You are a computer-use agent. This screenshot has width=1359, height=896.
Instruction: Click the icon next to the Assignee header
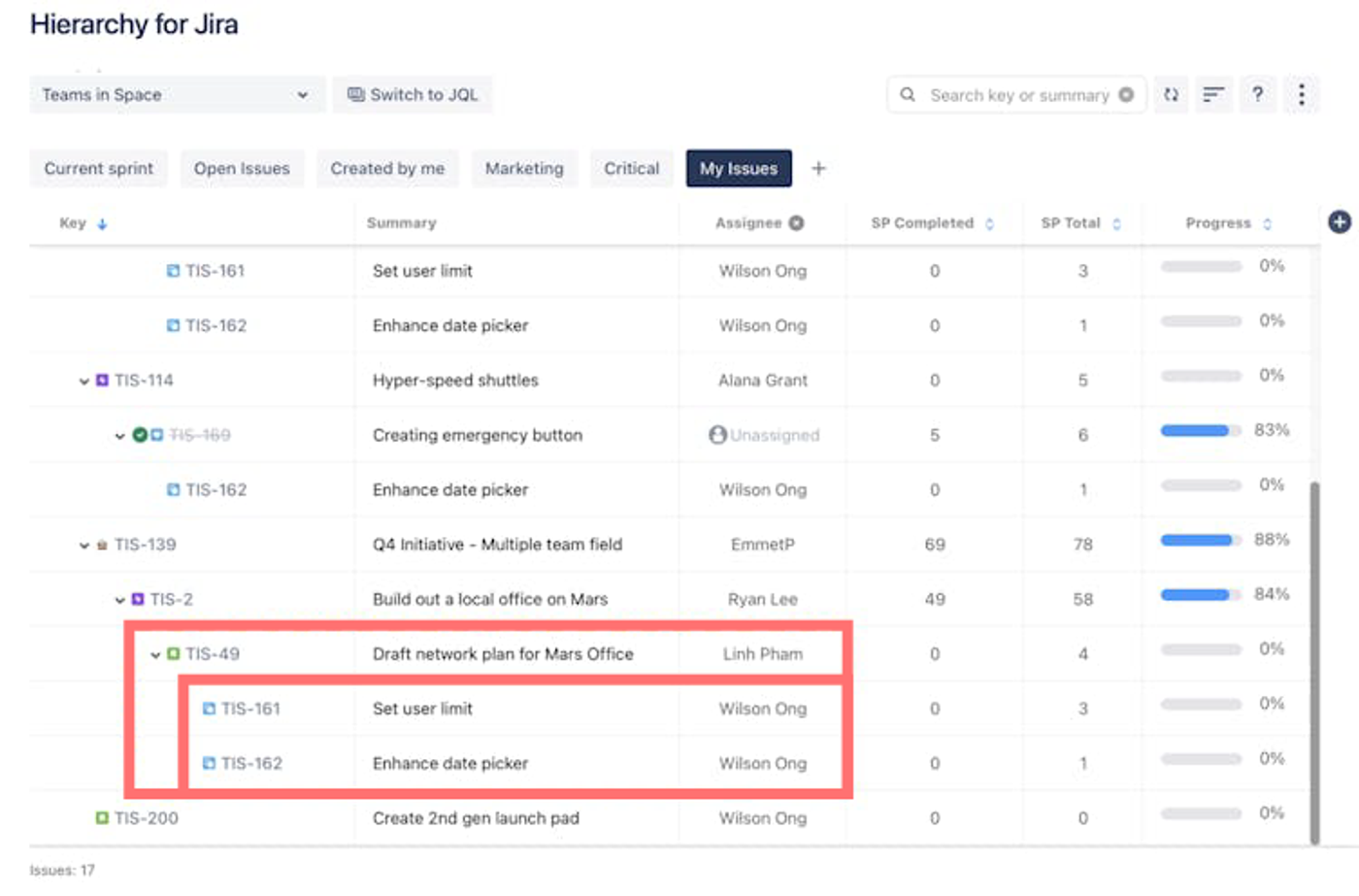pos(796,223)
